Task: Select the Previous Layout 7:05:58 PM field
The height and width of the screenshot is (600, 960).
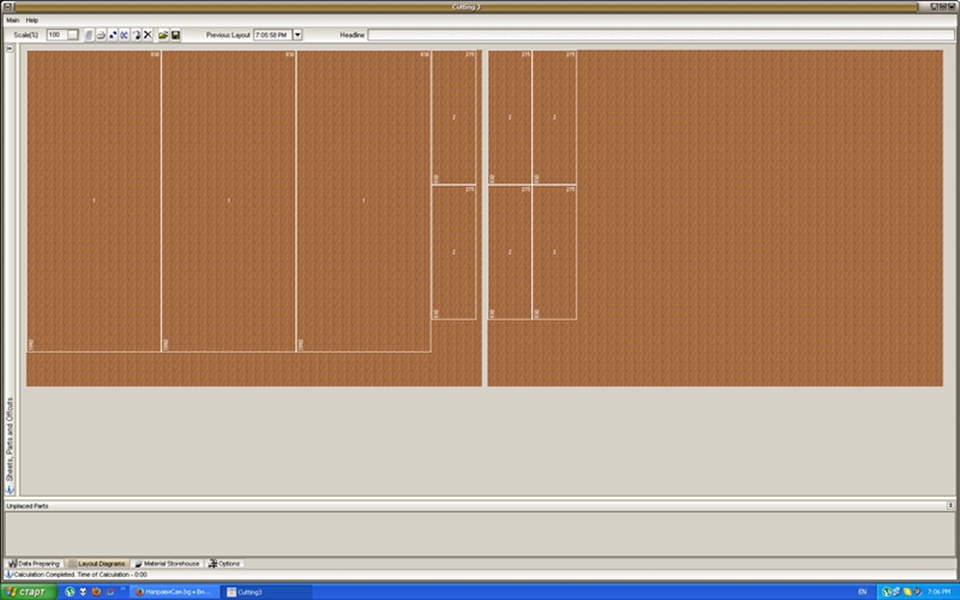Action: click(273, 35)
